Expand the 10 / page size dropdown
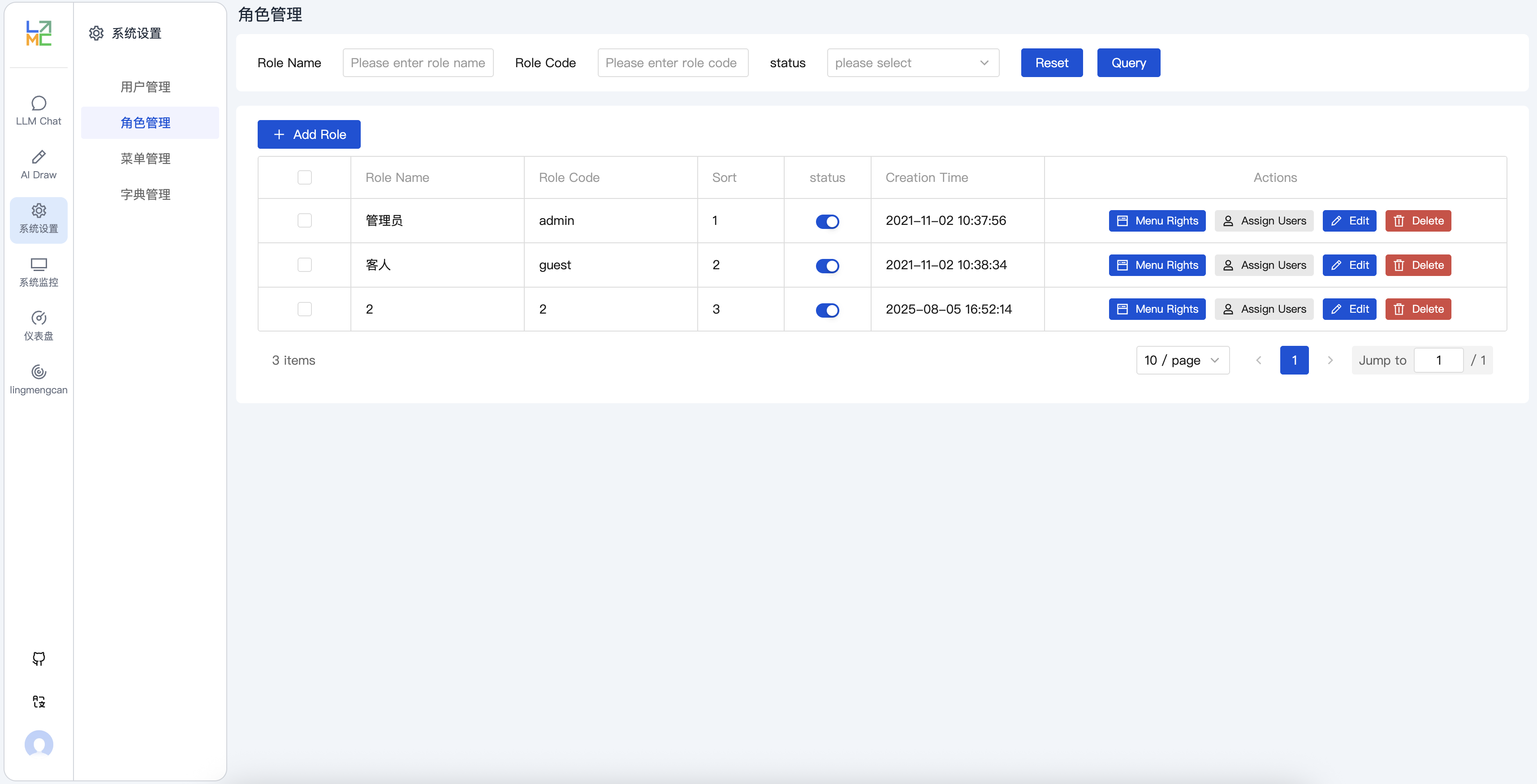The height and width of the screenshot is (784, 1537). pos(1183,360)
